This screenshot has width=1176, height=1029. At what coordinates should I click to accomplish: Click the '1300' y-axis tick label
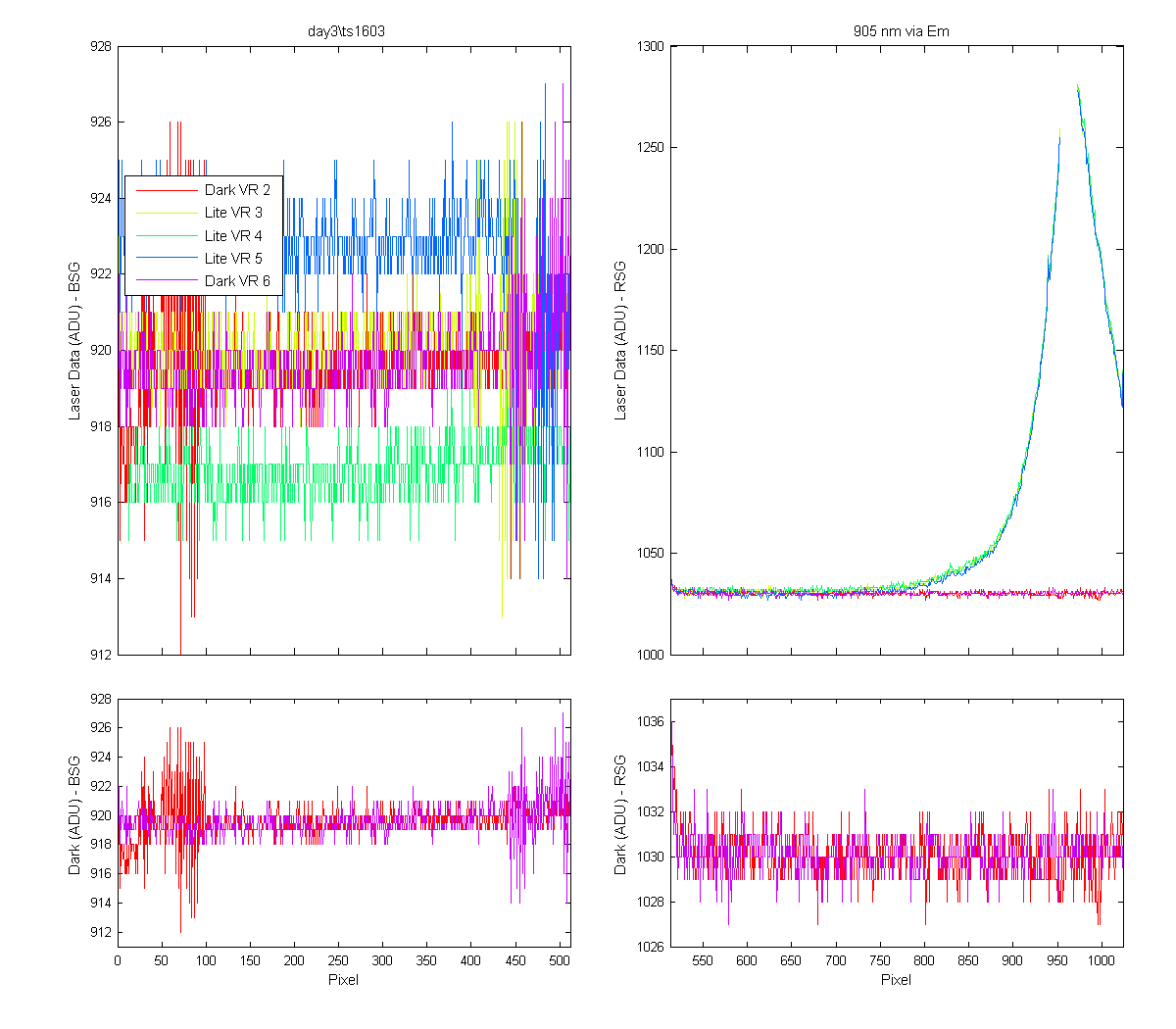coord(651,46)
